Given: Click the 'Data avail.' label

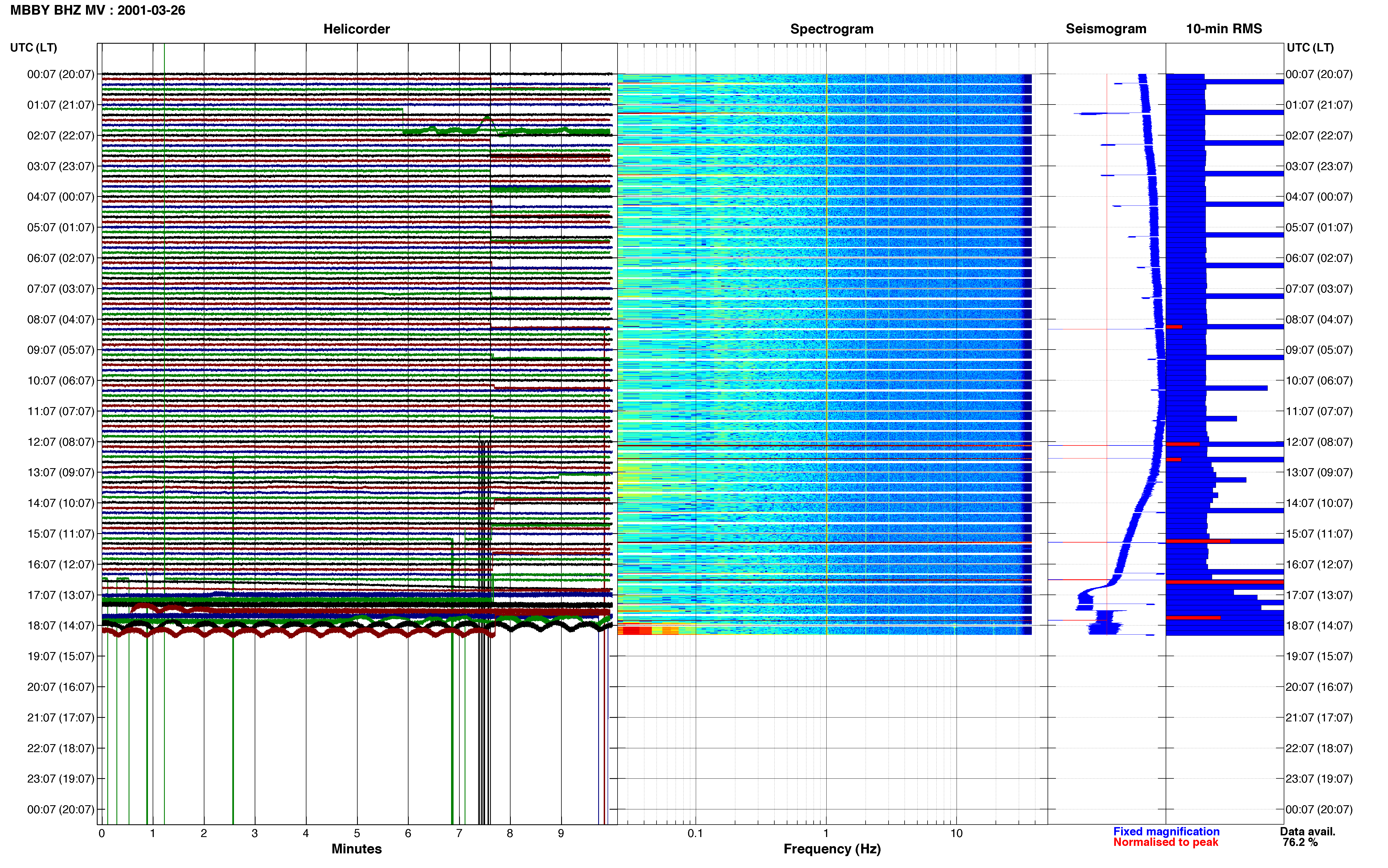Looking at the screenshot, I should [1308, 831].
